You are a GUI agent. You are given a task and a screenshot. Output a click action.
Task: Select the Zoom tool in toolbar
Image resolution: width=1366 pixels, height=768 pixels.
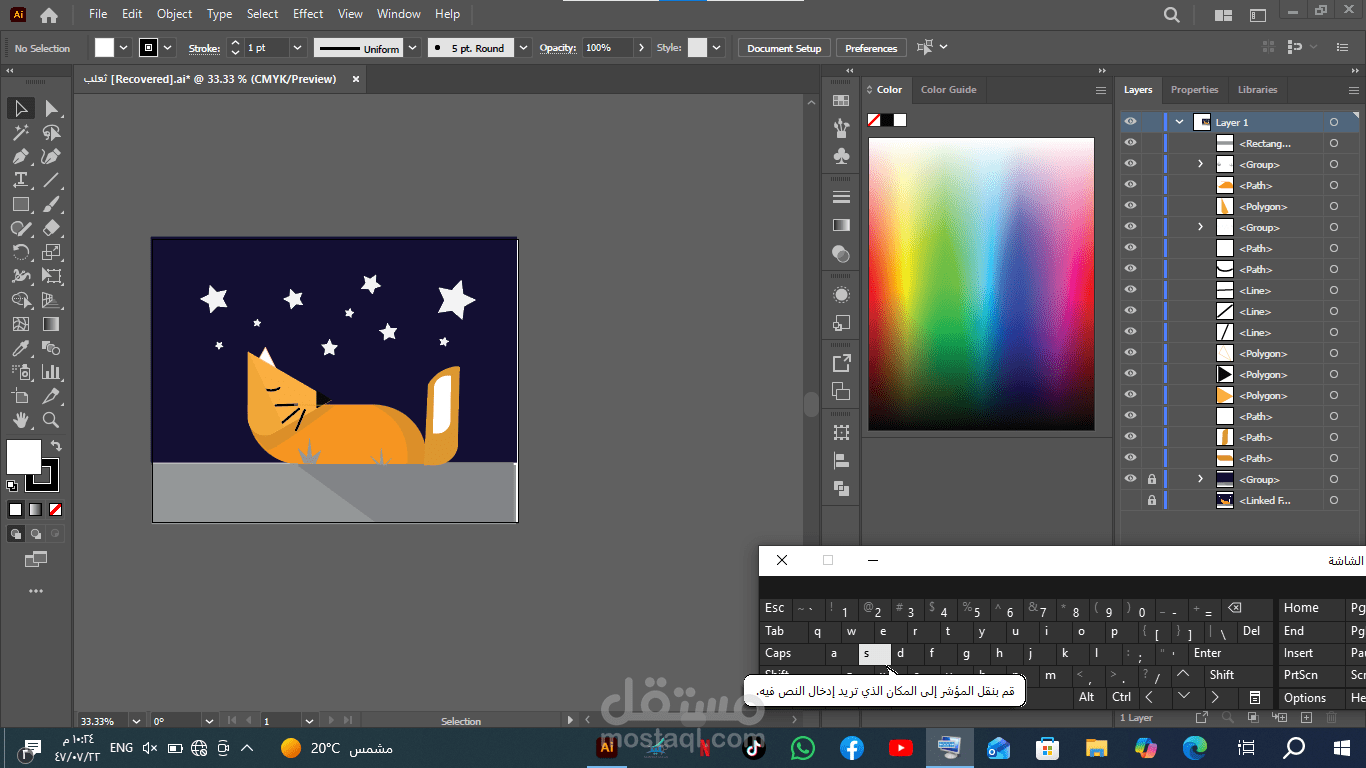point(51,420)
